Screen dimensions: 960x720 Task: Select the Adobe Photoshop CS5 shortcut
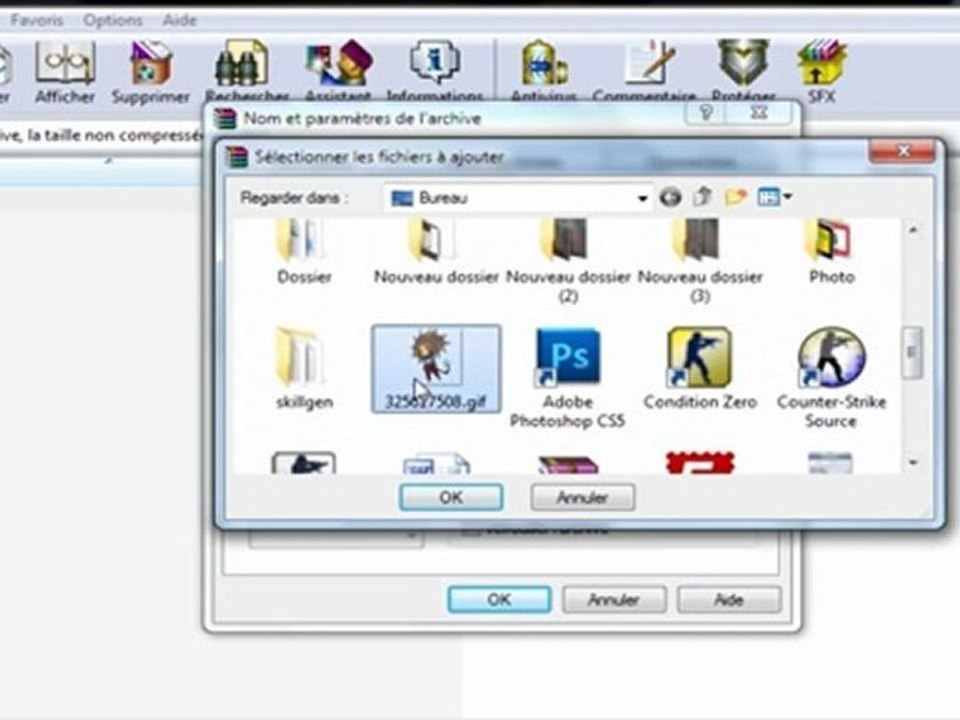[568, 378]
